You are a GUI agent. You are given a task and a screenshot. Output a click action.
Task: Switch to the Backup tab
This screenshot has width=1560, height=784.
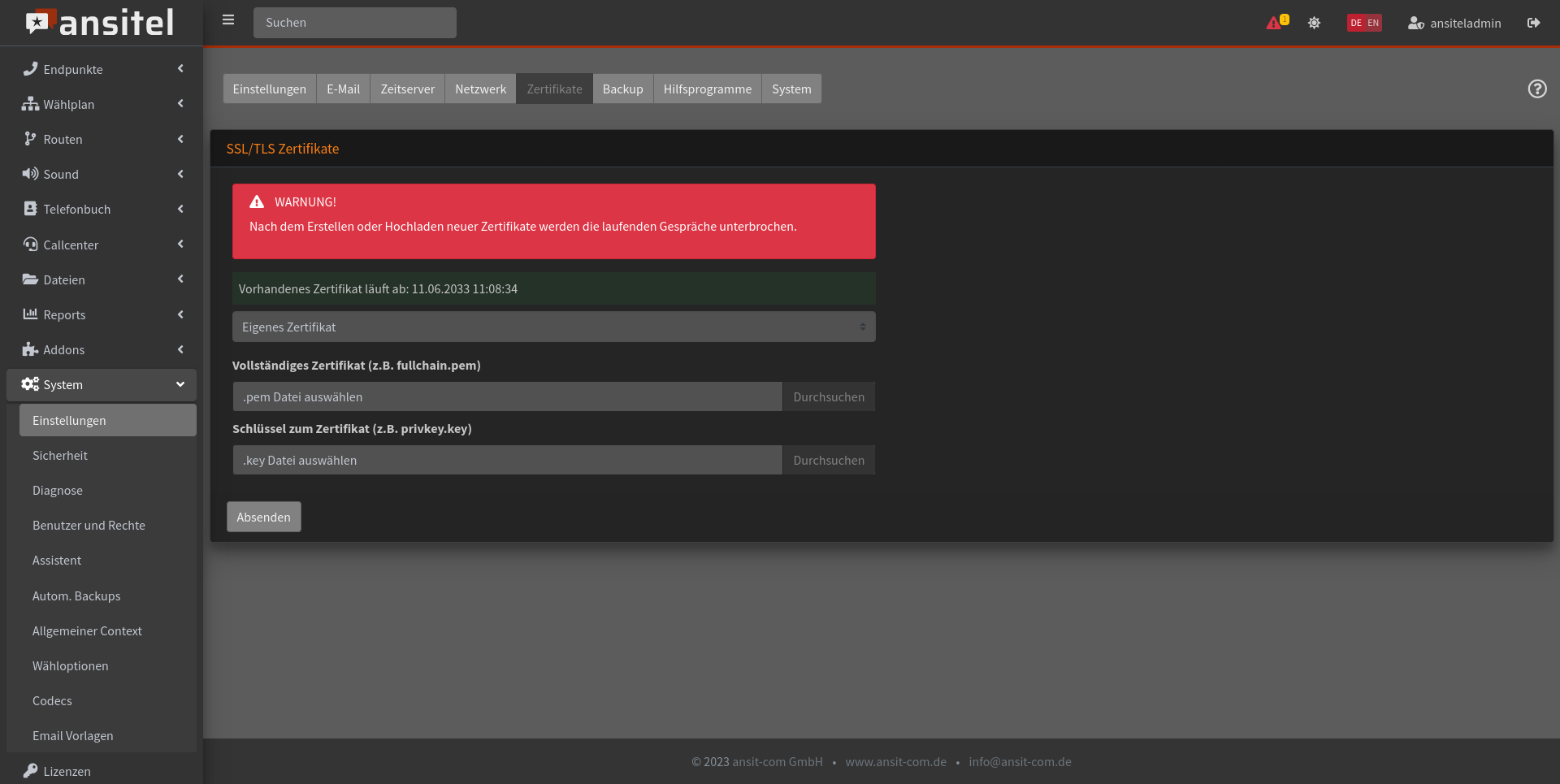tap(622, 89)
